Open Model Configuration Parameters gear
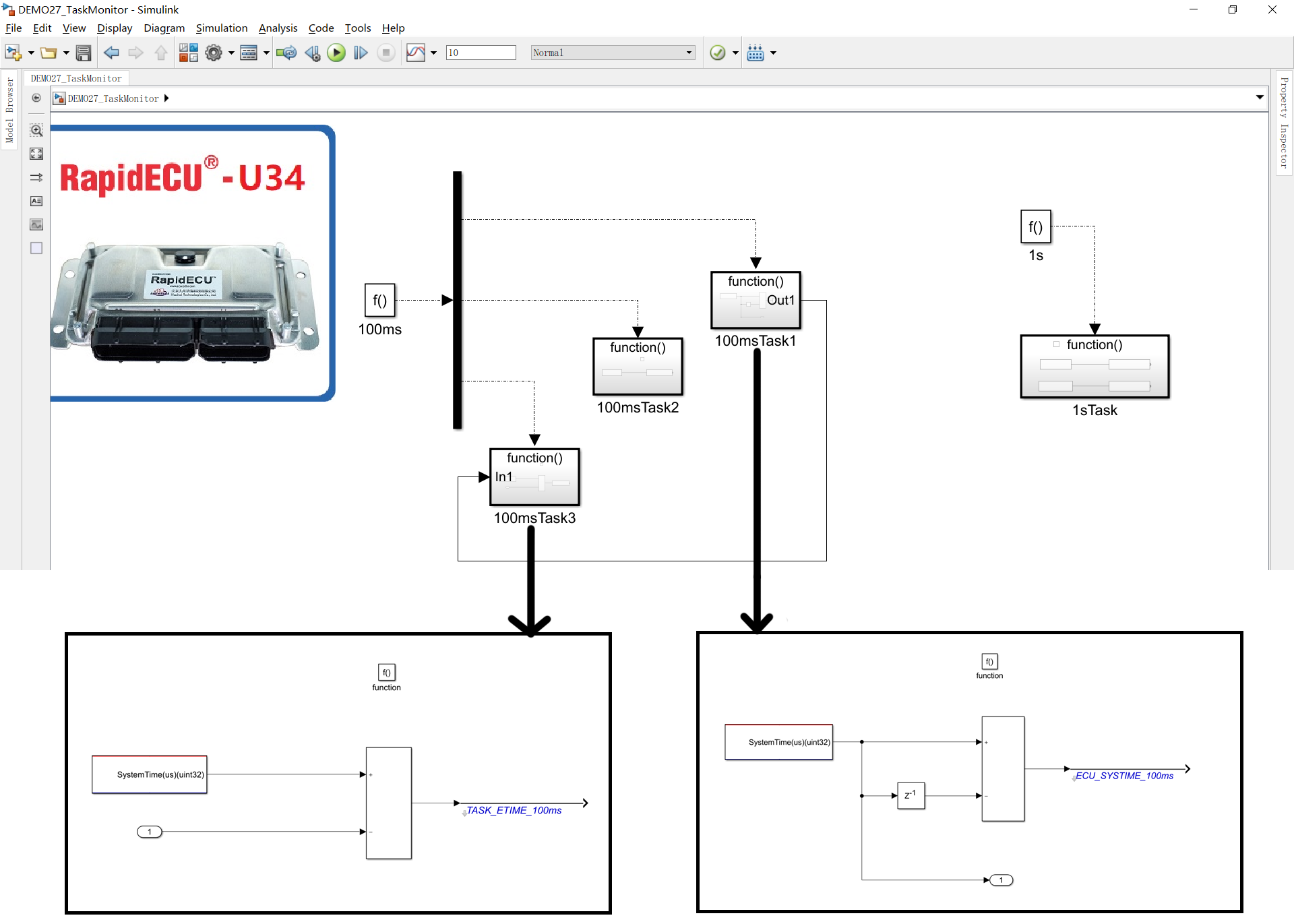Viewport: 1294px width, 924px height. coord(214,53)
